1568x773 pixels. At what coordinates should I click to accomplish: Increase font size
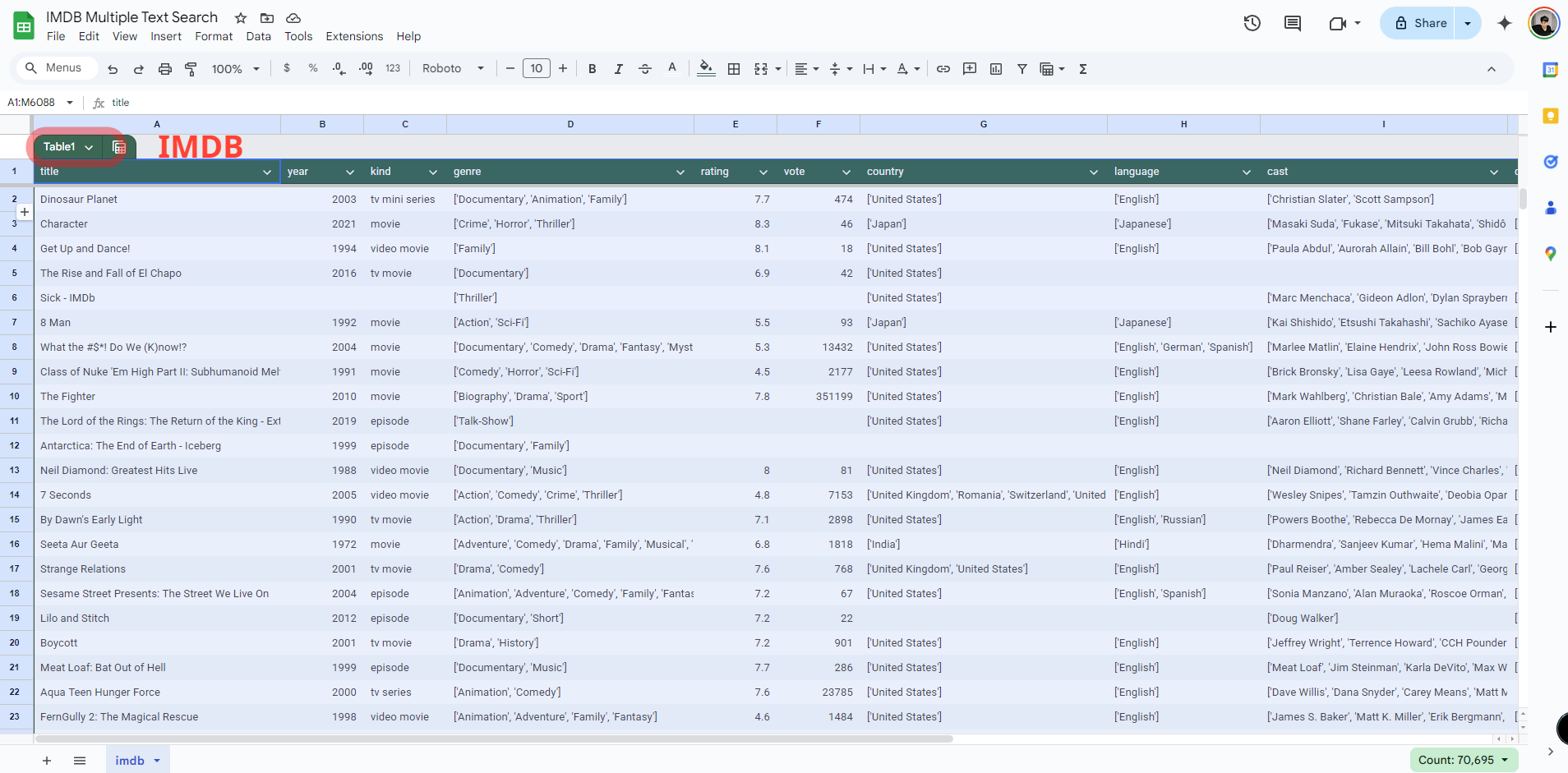[x=563, y=68]
